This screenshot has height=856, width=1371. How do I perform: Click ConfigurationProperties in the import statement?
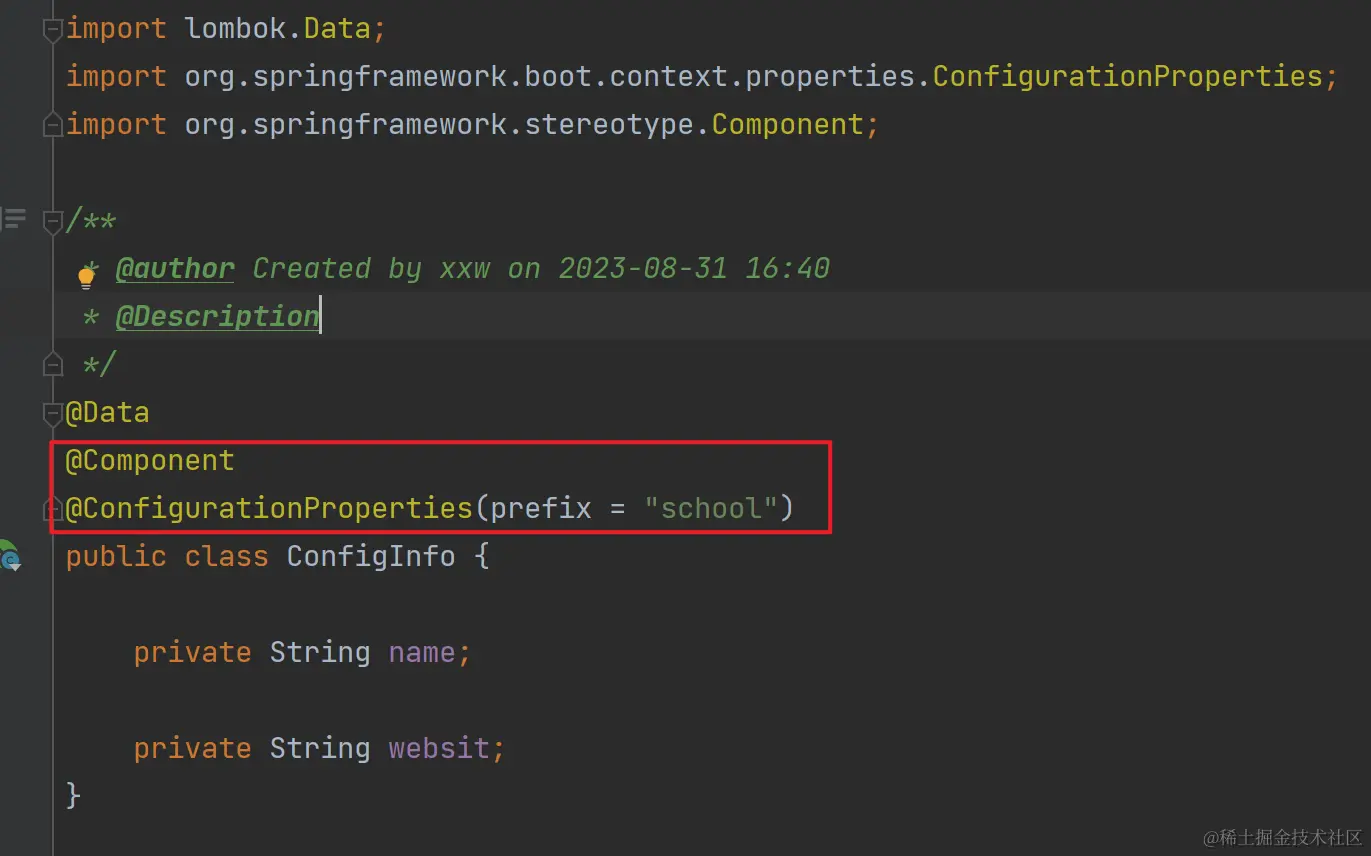click(x=1127, y=76)
